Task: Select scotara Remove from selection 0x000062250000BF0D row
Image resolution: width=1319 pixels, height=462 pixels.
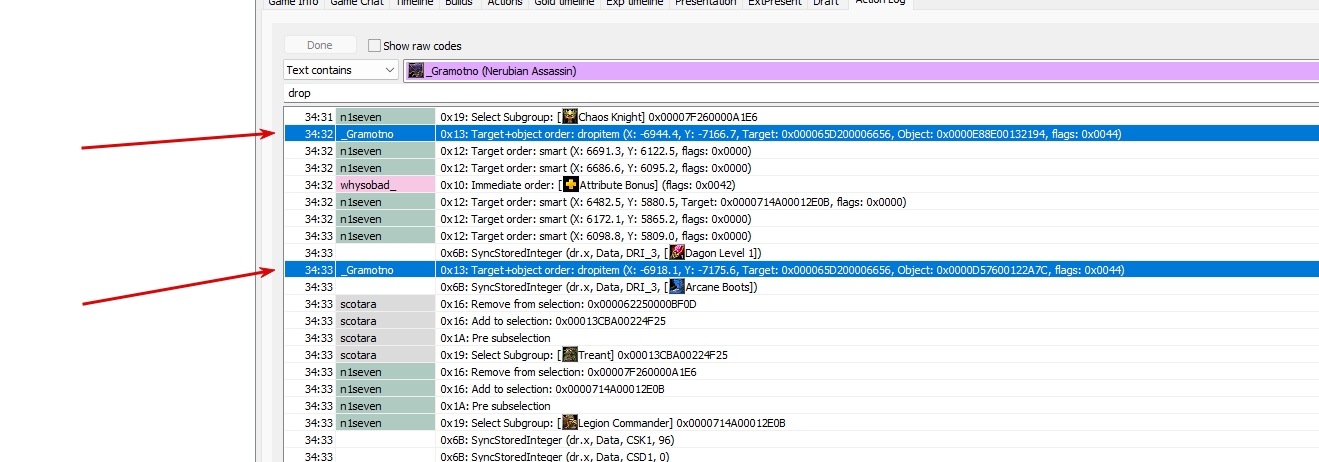Action: [801, 304]
